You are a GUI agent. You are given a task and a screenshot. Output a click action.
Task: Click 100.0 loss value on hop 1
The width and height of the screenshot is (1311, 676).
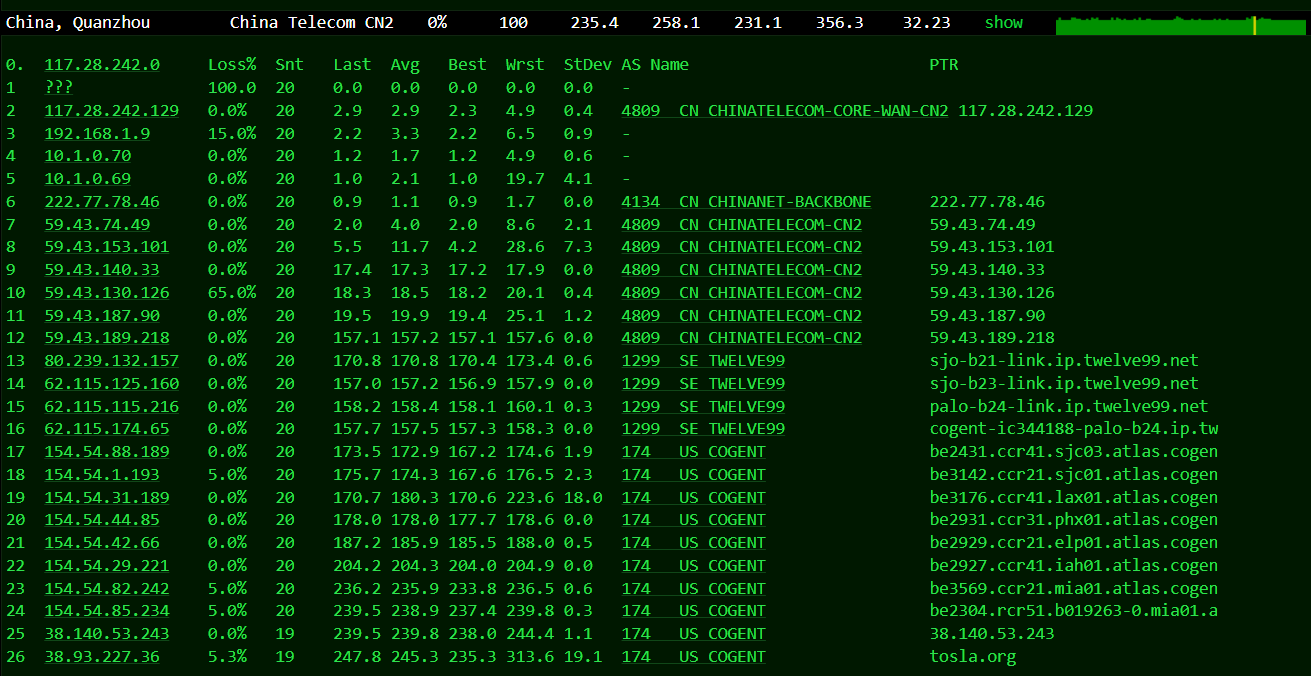232,87
